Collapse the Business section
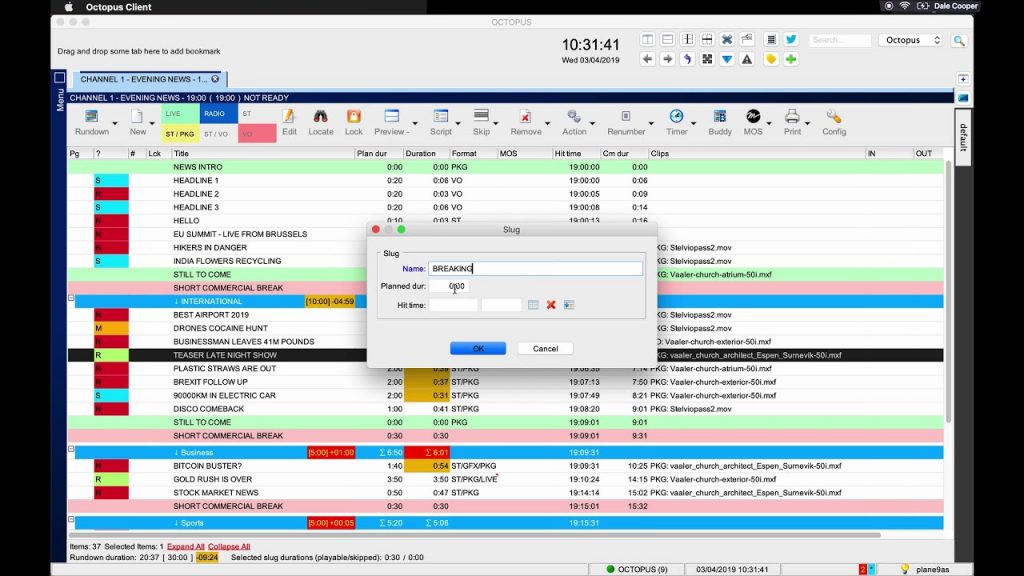The width and height of the screenshot is (1024, 576). 71,451
